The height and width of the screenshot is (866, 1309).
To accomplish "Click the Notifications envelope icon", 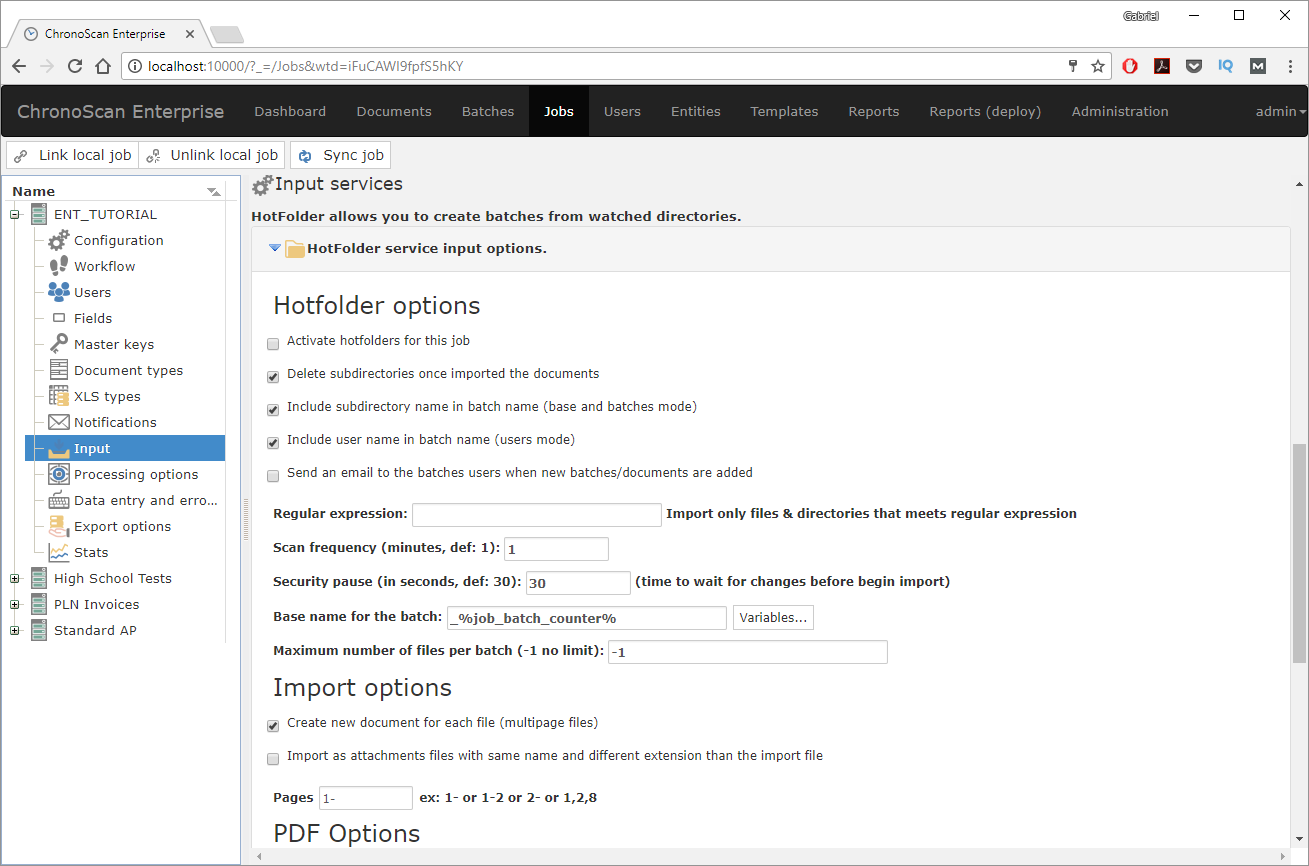I will [x=59, y=422].
